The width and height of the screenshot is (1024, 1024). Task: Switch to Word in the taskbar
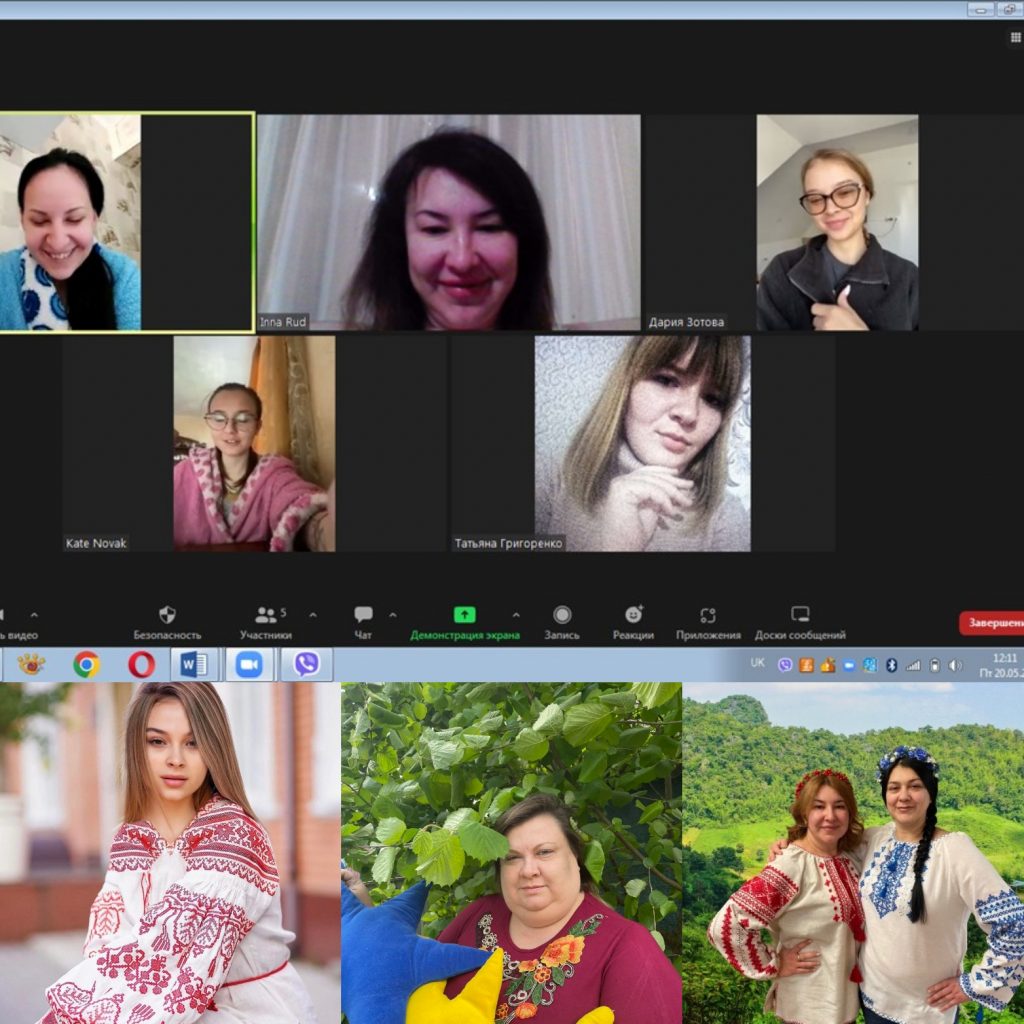point(195,664)
